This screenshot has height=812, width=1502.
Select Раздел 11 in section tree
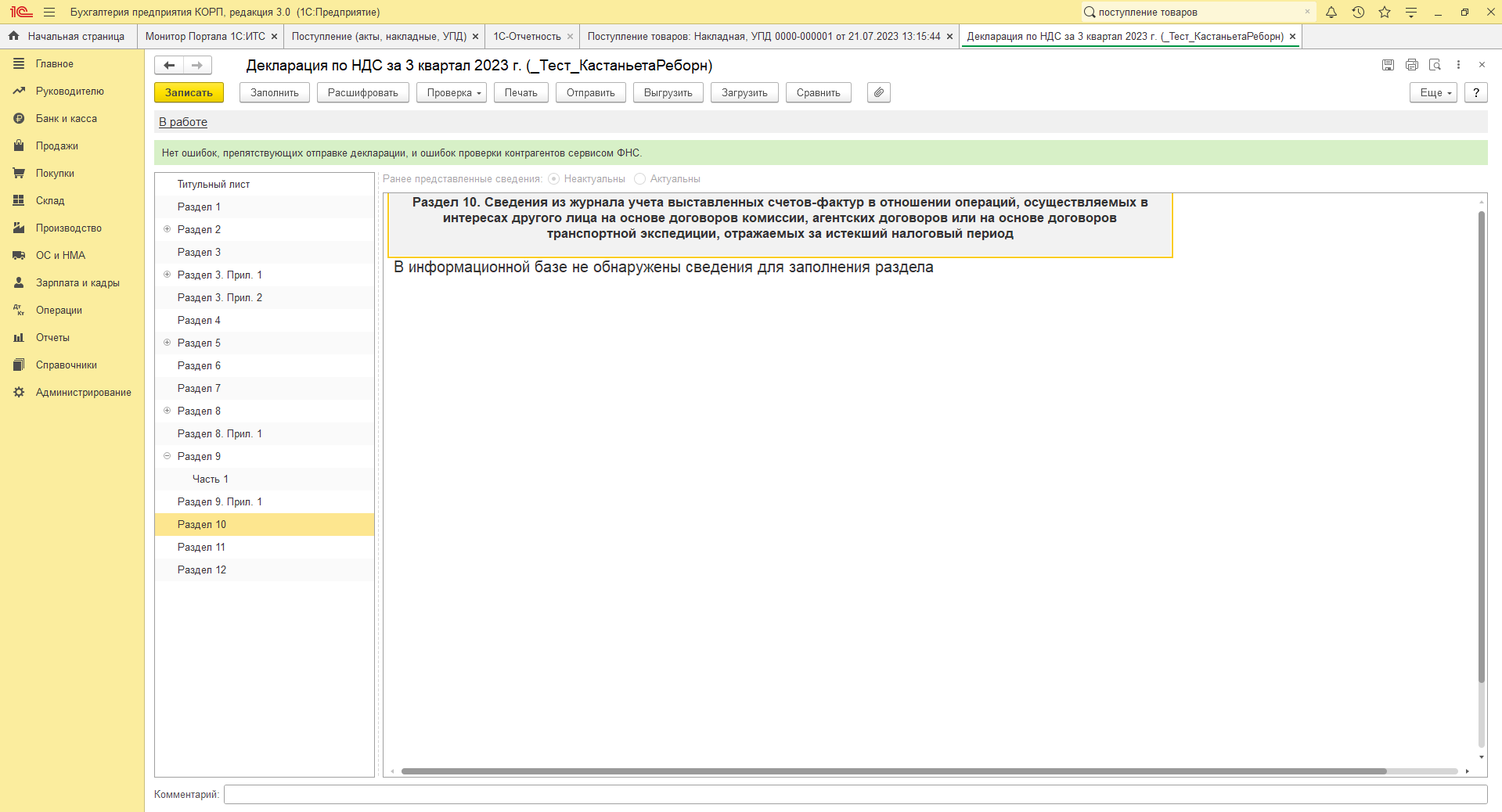click(265, 548)
